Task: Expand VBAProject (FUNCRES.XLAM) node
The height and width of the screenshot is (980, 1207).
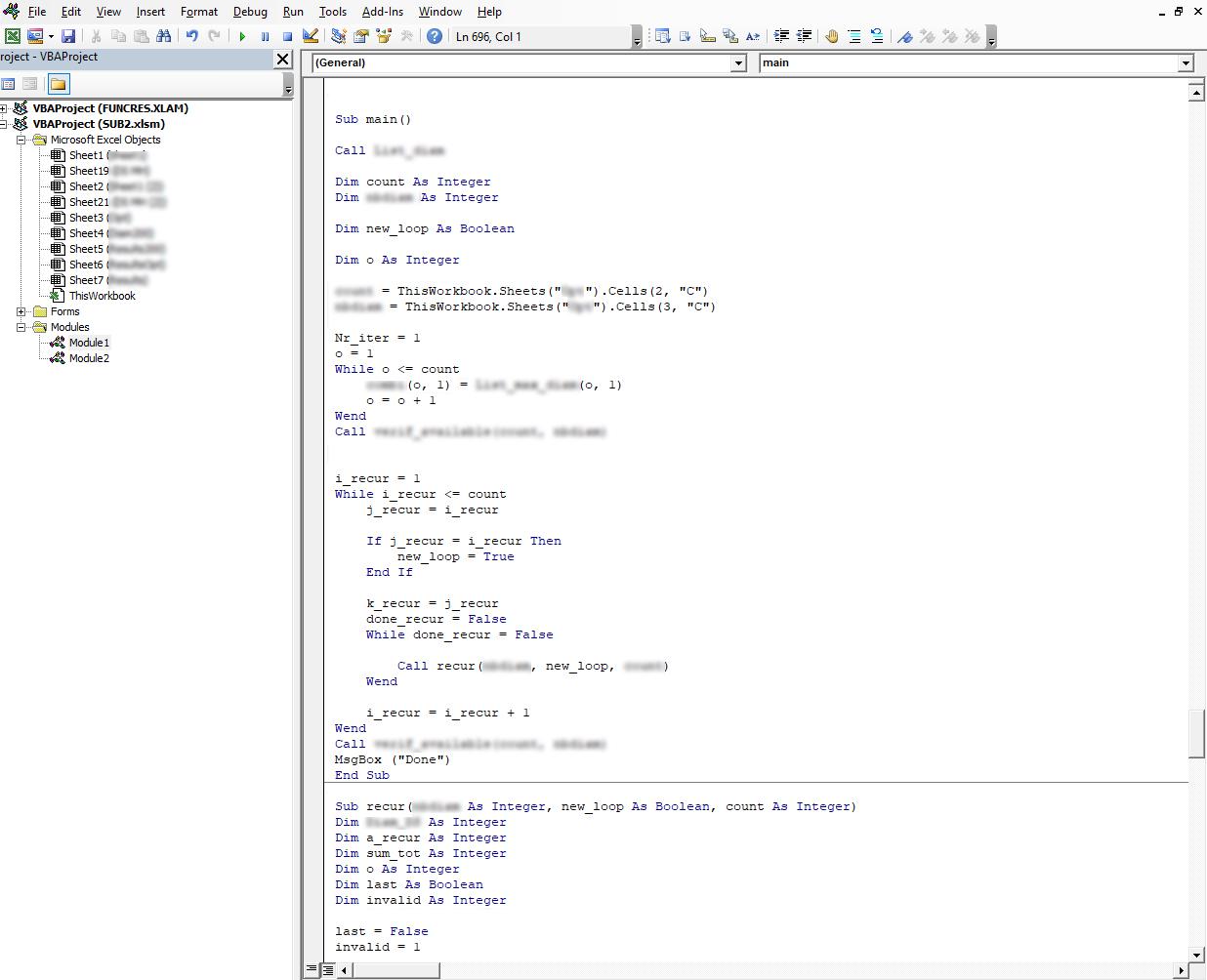Action: 4,108
